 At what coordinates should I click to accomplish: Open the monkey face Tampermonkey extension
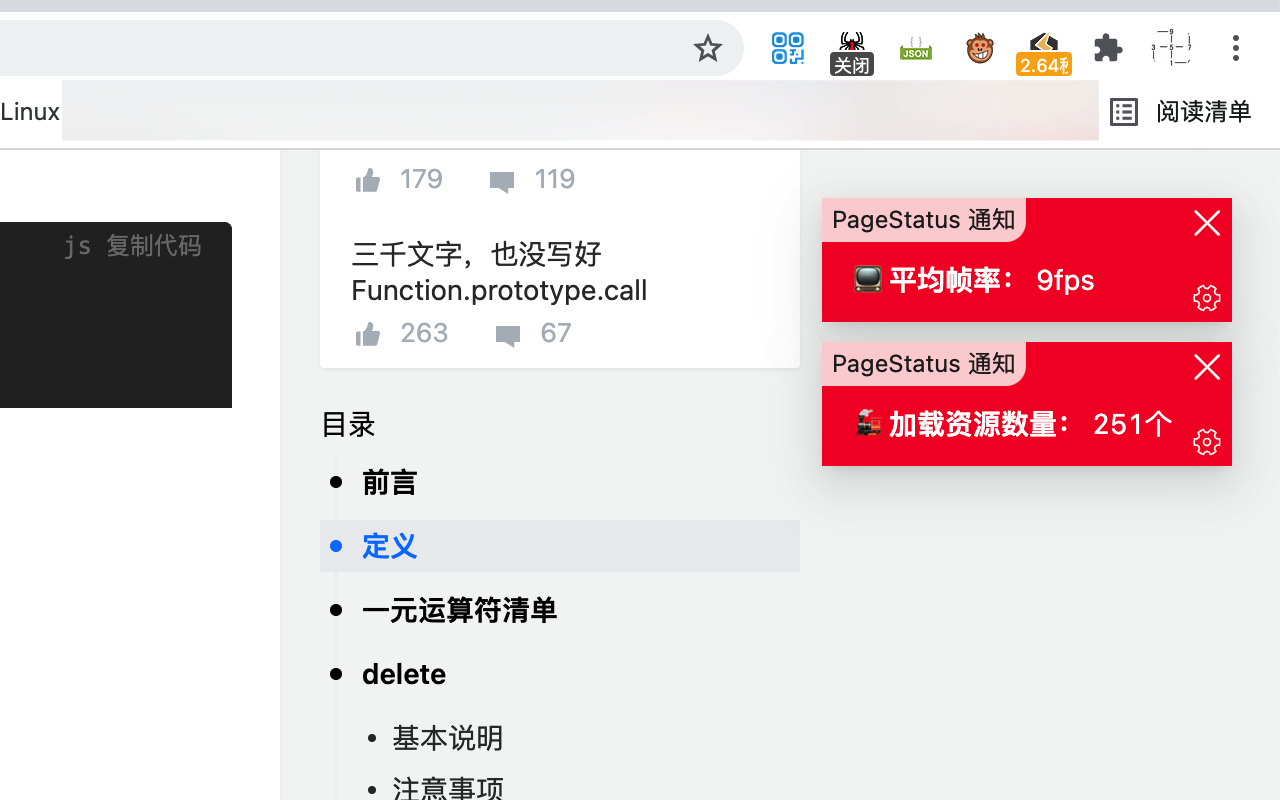pos(980,48)
